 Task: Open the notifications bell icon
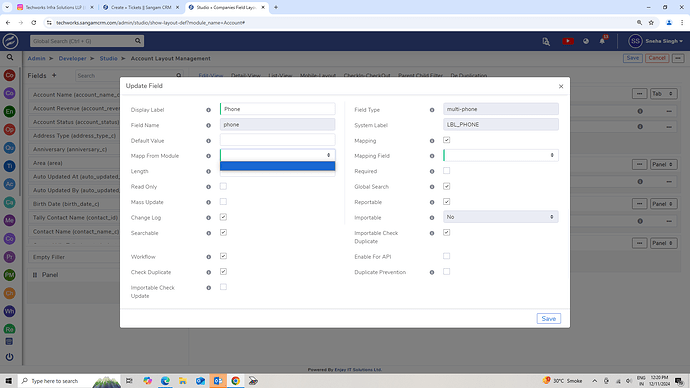tap(602, 41)
